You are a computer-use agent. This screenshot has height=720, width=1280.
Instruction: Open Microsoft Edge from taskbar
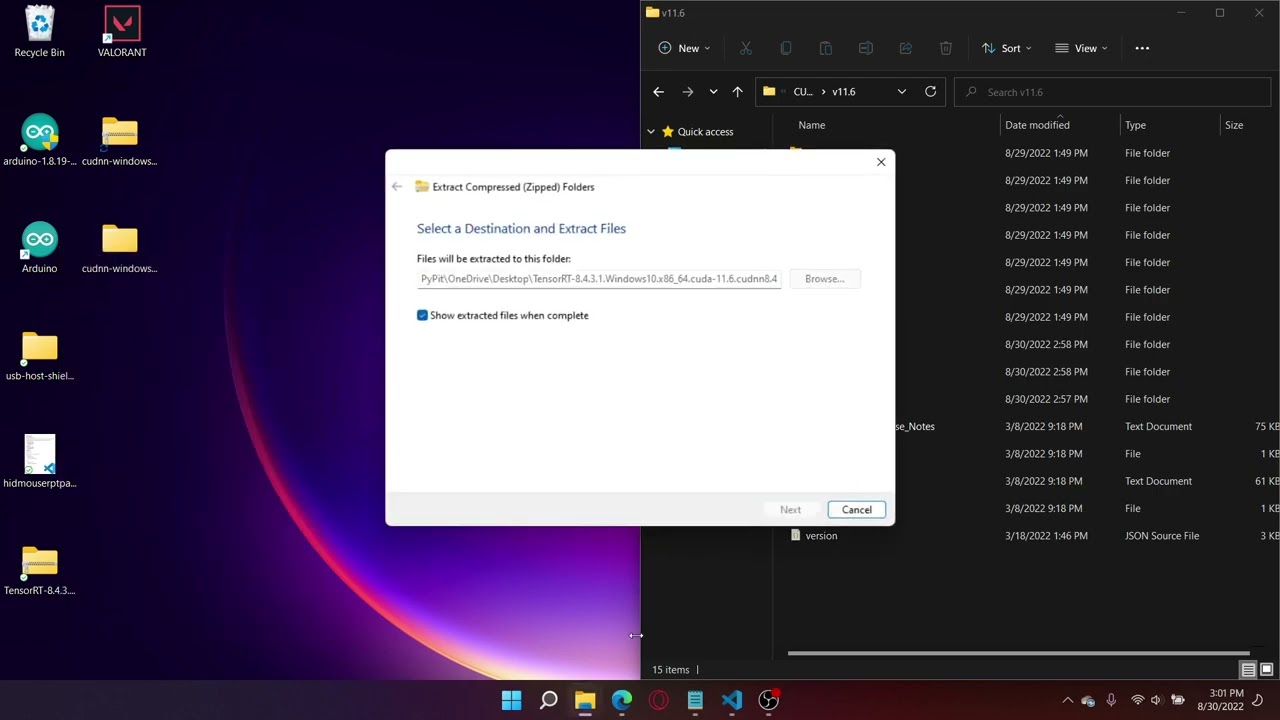pos(622,700)
